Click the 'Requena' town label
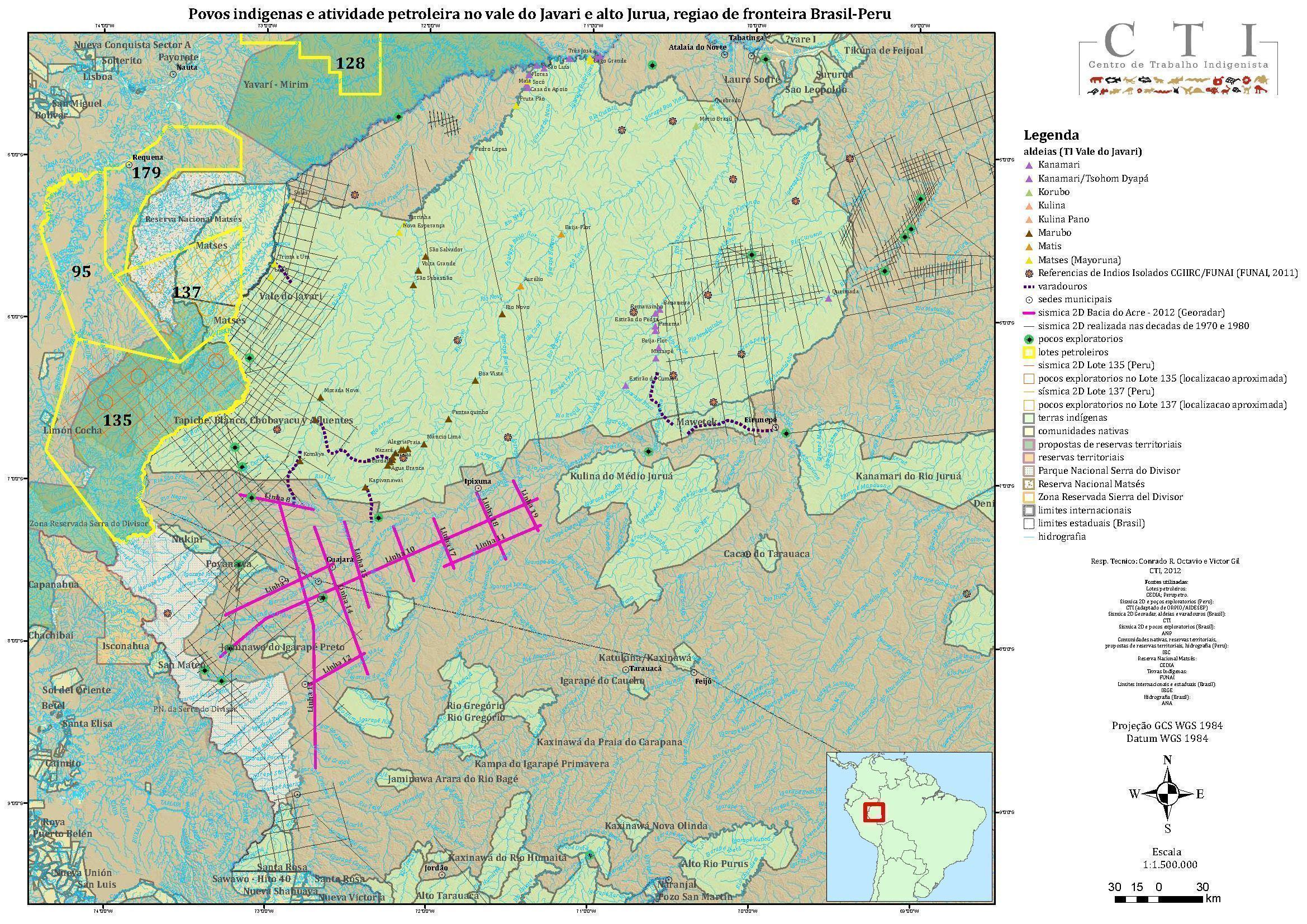1307x924 pixels. [x=148, y=158]
